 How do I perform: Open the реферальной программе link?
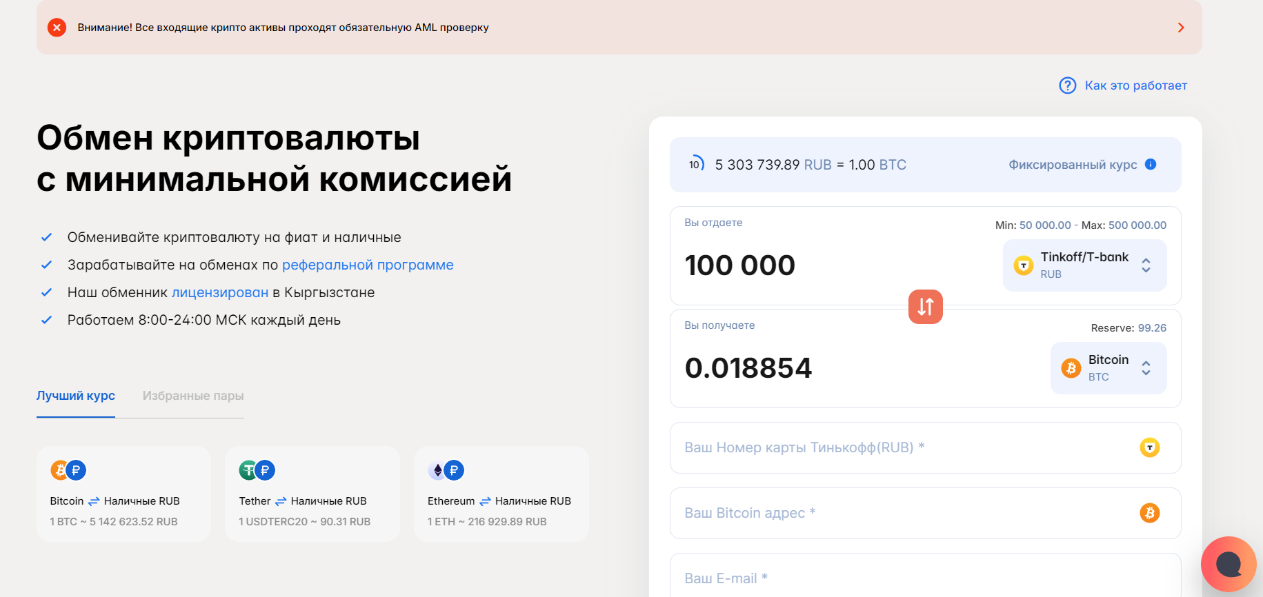click(368, 265)
